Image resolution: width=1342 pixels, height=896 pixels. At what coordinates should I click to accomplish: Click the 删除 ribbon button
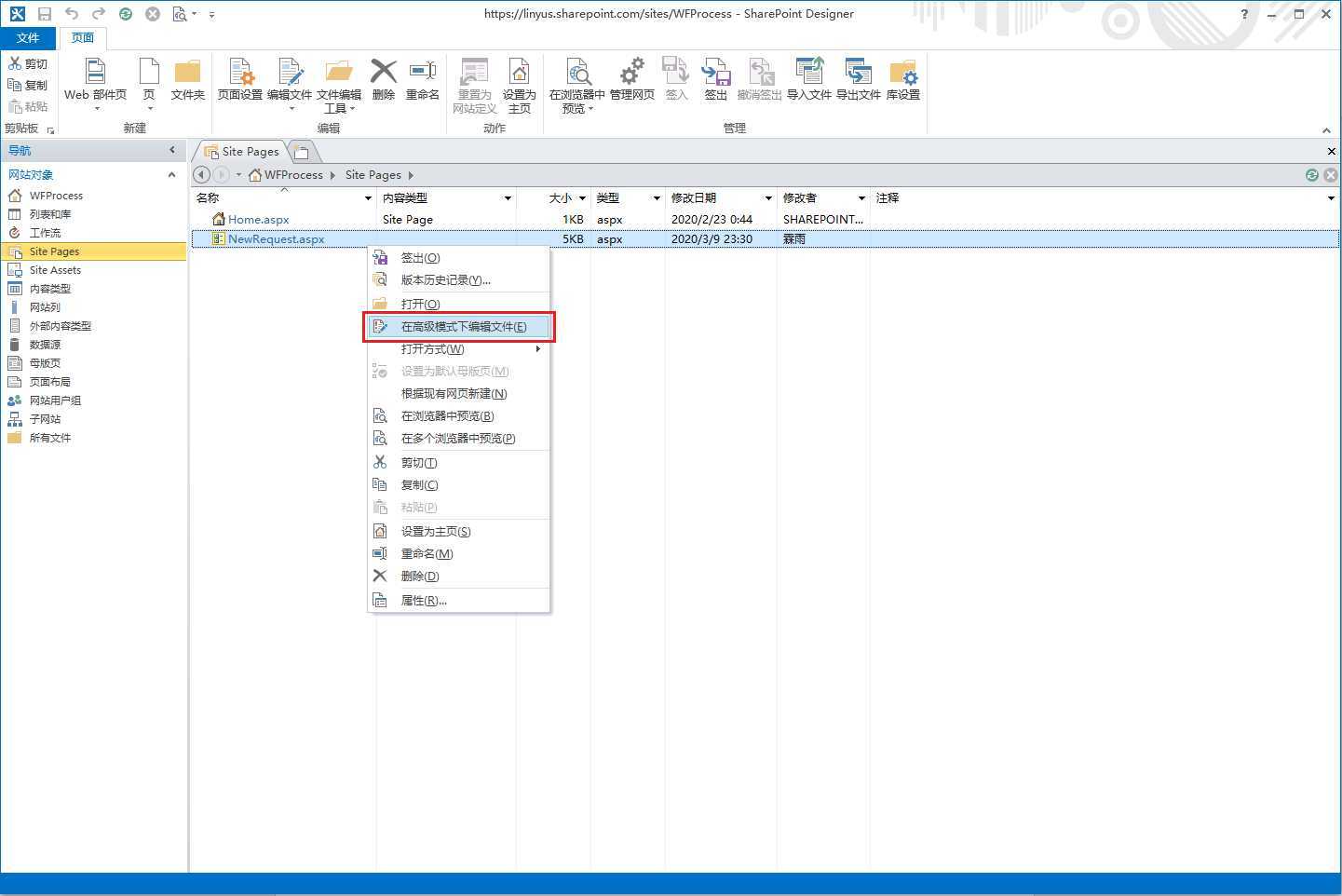pyautogui.click(x=384, y=80)
